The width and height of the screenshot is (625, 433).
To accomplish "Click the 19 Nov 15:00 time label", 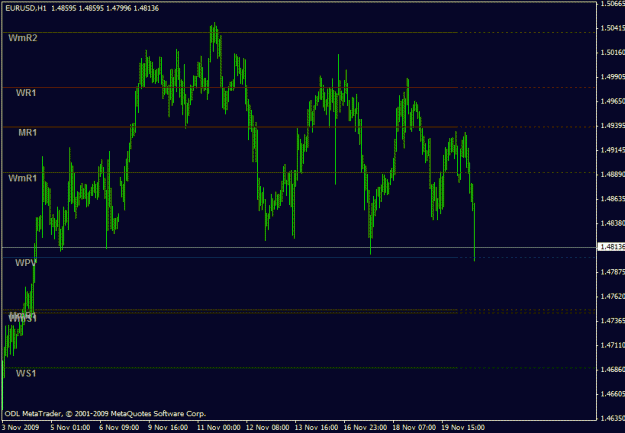I will pos(463,427).
